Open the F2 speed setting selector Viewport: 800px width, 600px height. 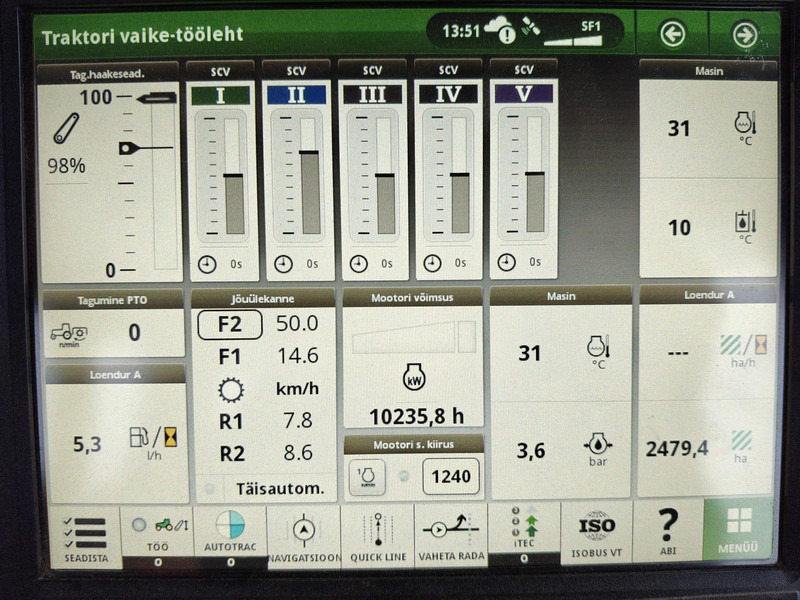click(228, 324)
